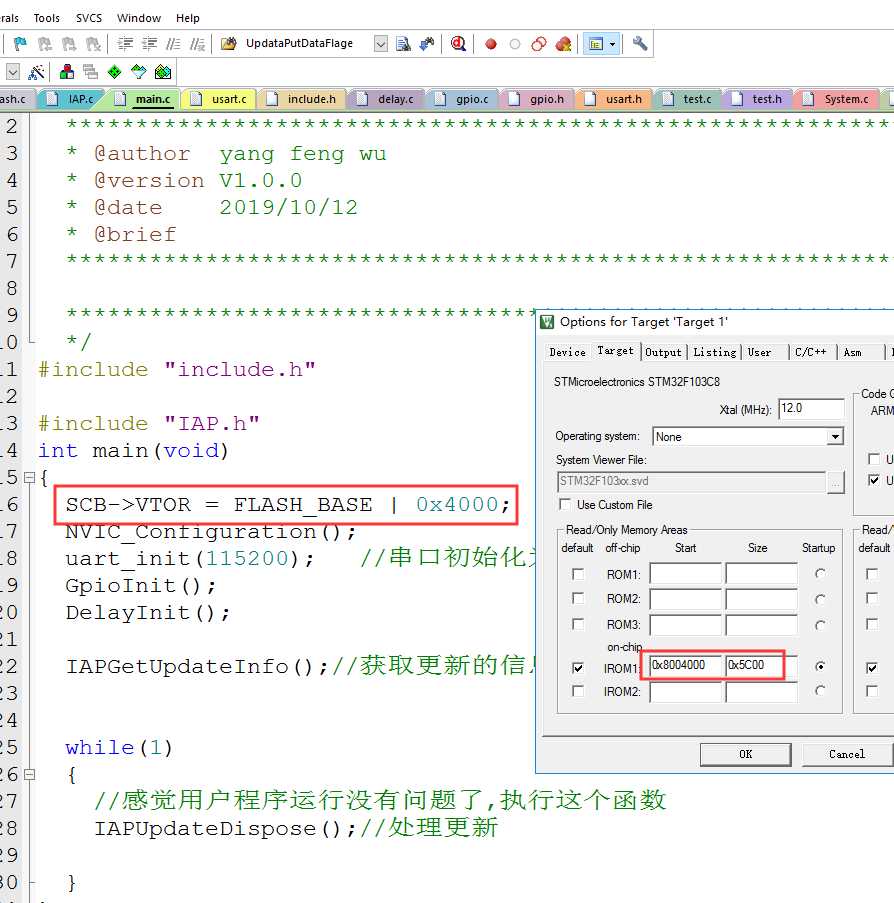
Task: Enable or disable the current breakpoint
Action: (515, 44)
